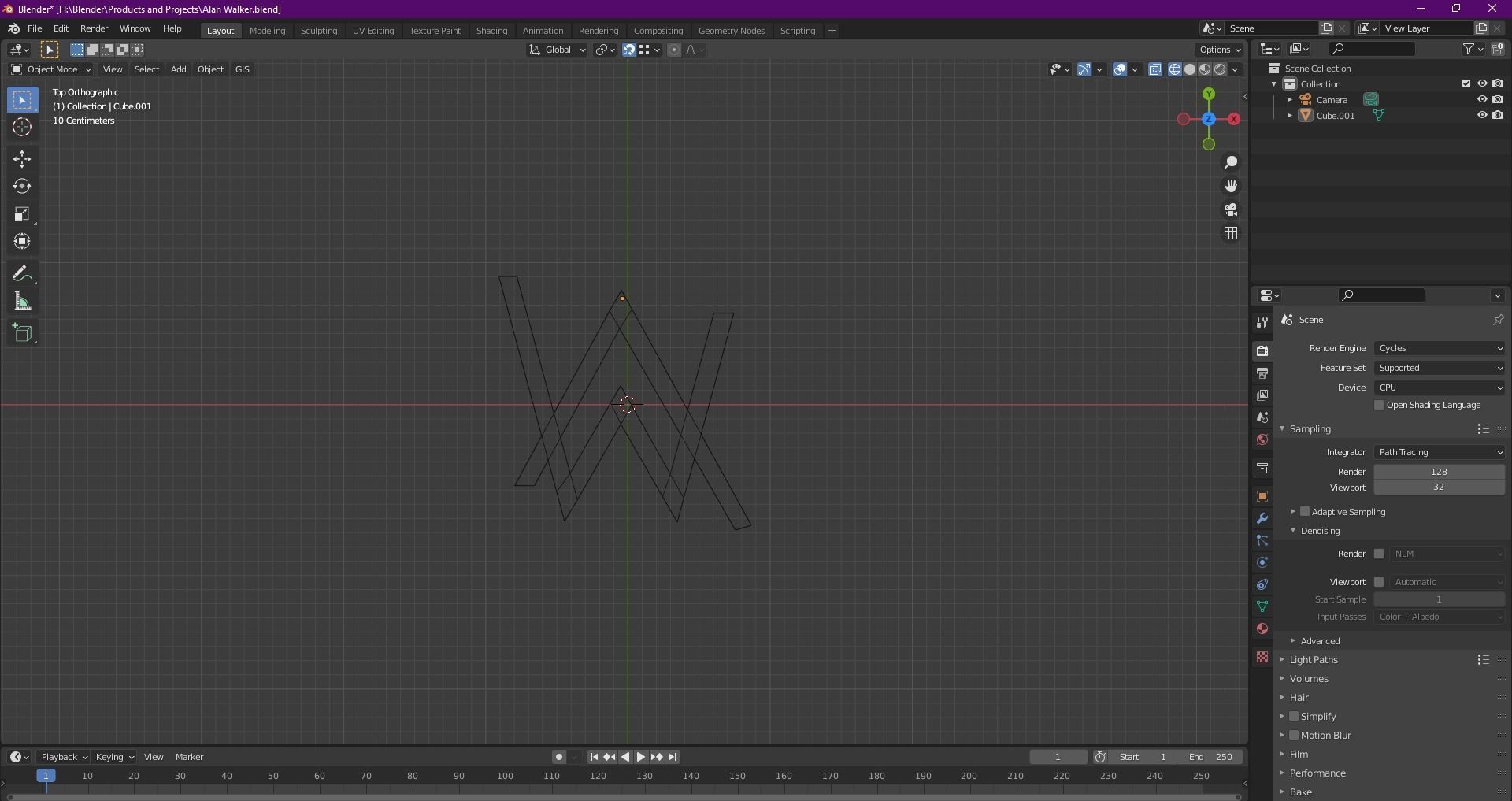
Task: Expand the Camera item in outliner
Action: [x=1290, y=100]
